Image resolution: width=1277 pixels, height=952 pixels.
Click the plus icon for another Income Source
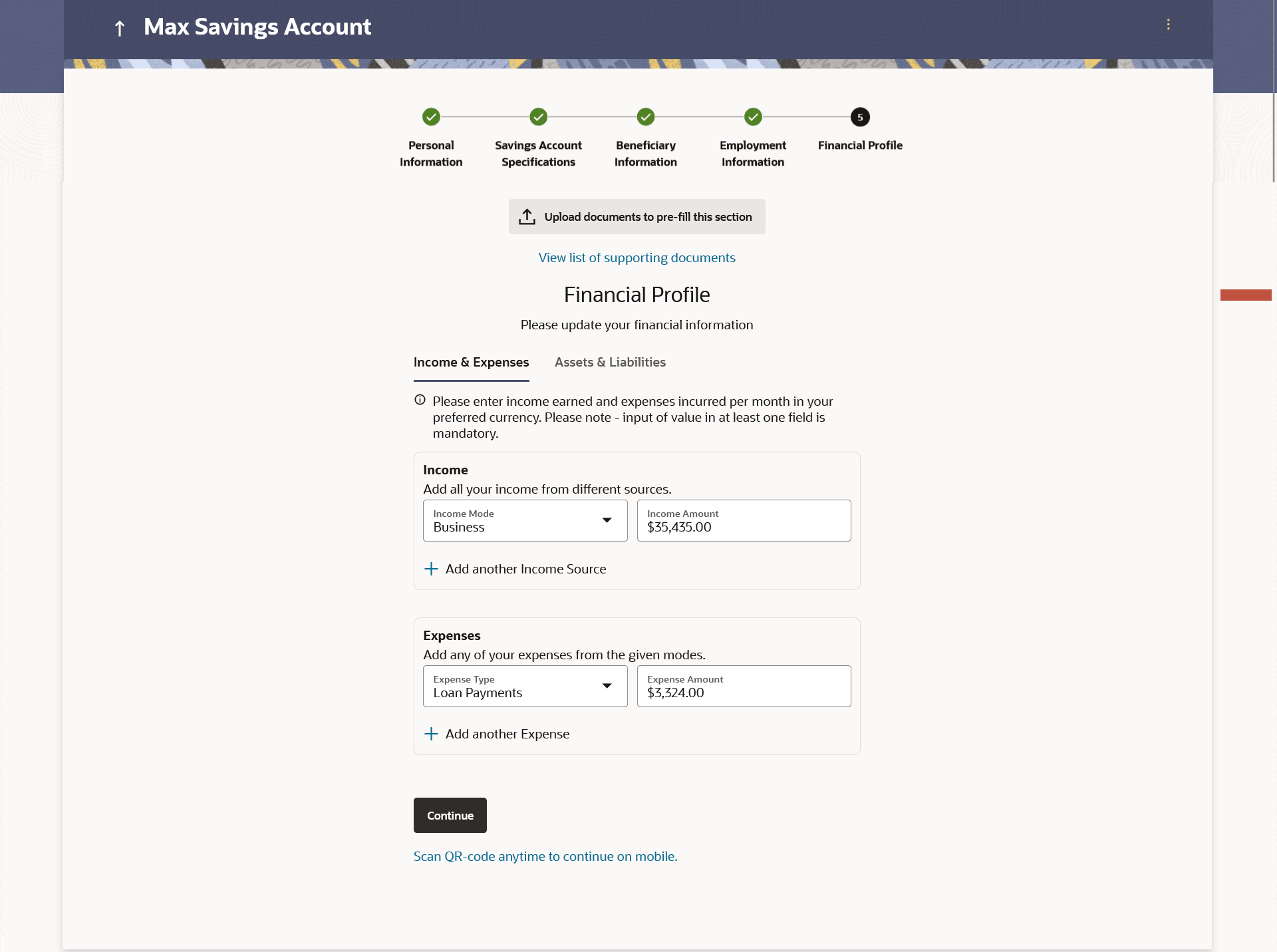coord(431,569)
